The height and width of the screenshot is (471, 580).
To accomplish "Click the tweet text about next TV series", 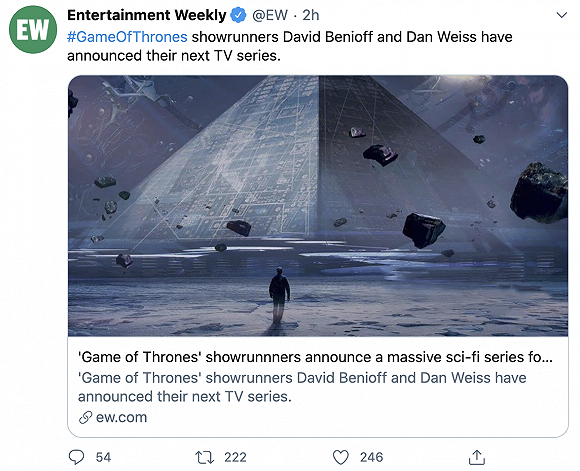I will coord(290,46).
